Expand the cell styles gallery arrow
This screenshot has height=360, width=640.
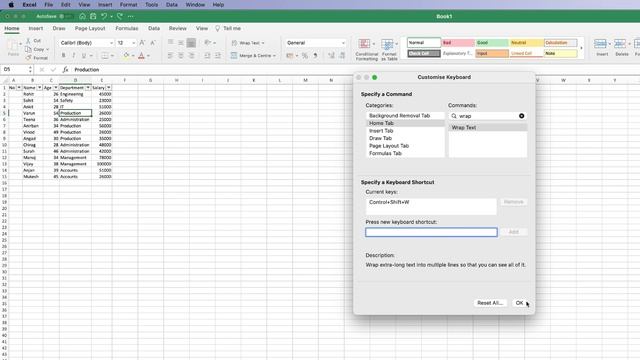pyautogui.click(x=581, y=48)
